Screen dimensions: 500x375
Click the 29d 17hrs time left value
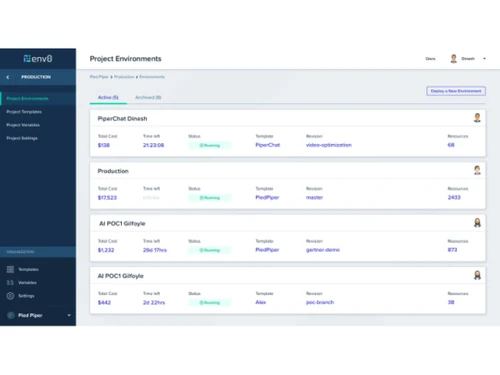click(155, 250)
